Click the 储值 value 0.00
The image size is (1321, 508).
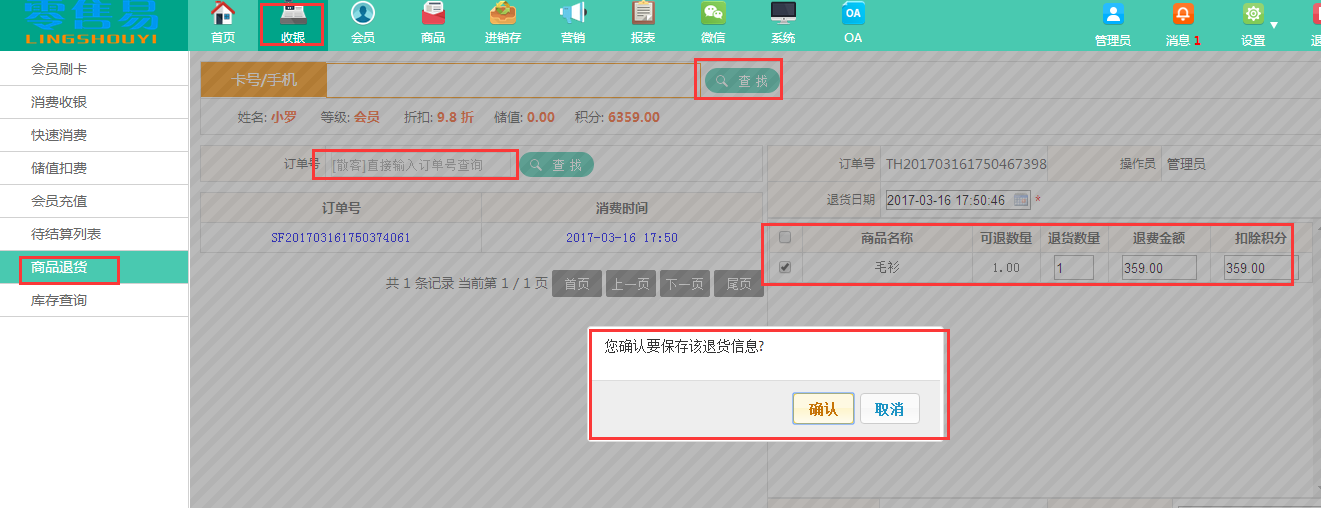541,117
